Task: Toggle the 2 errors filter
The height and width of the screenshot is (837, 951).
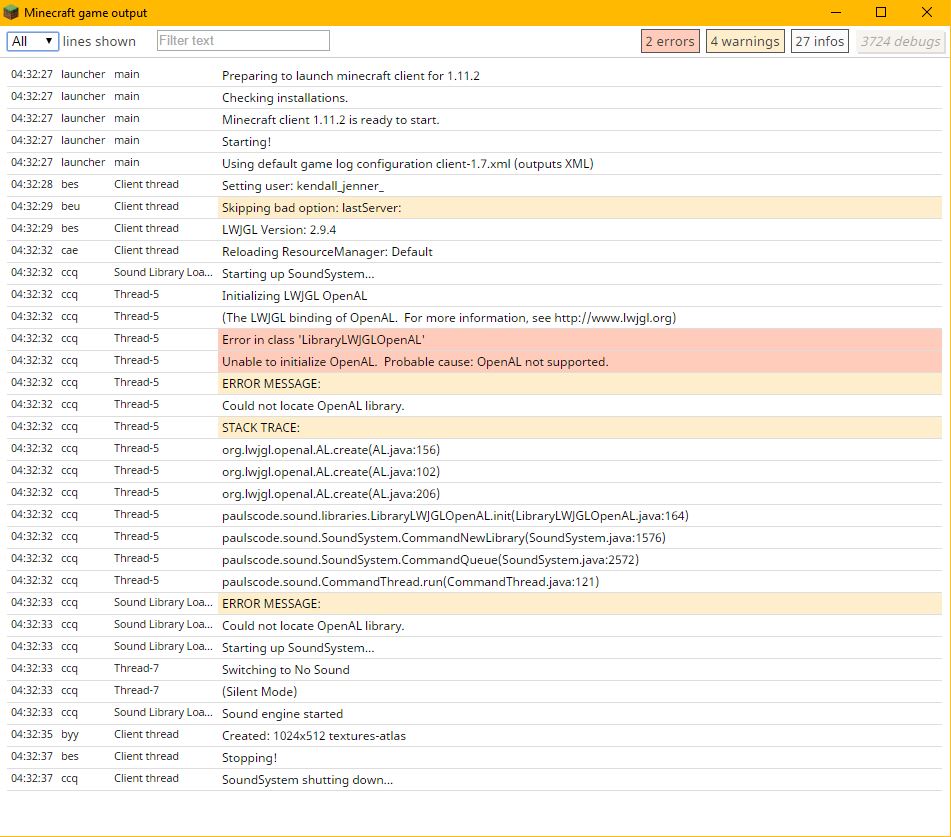Action: [669, 41]
